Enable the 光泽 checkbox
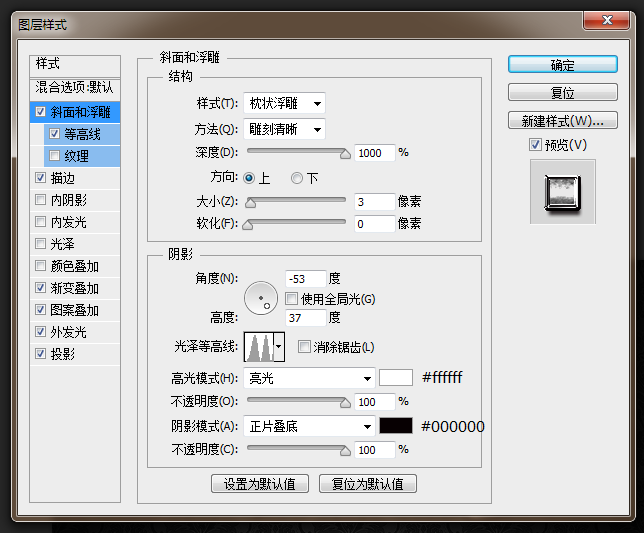Screen dimensions: 644x533 (40, 244)
